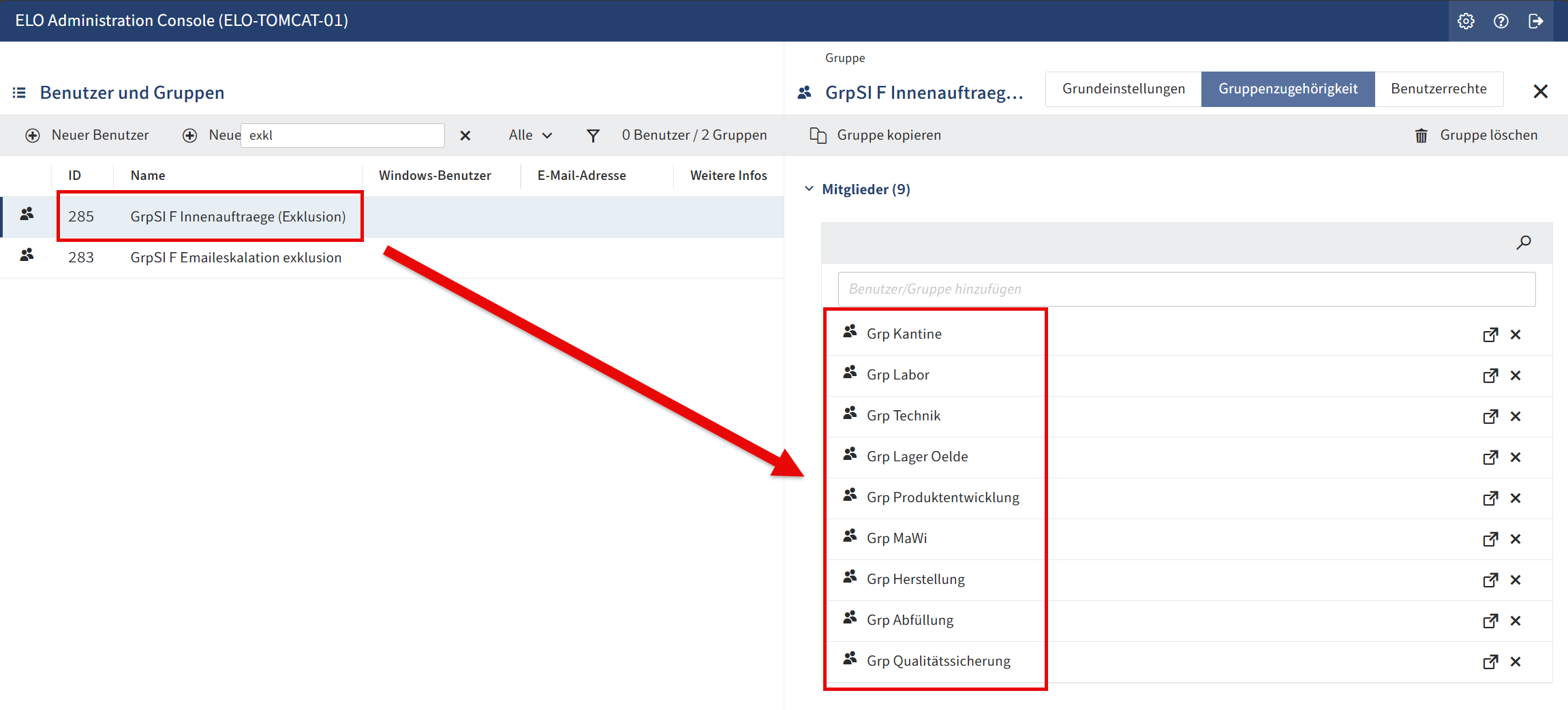Open Grp MaWi via external link icon

click(1490, 539)
